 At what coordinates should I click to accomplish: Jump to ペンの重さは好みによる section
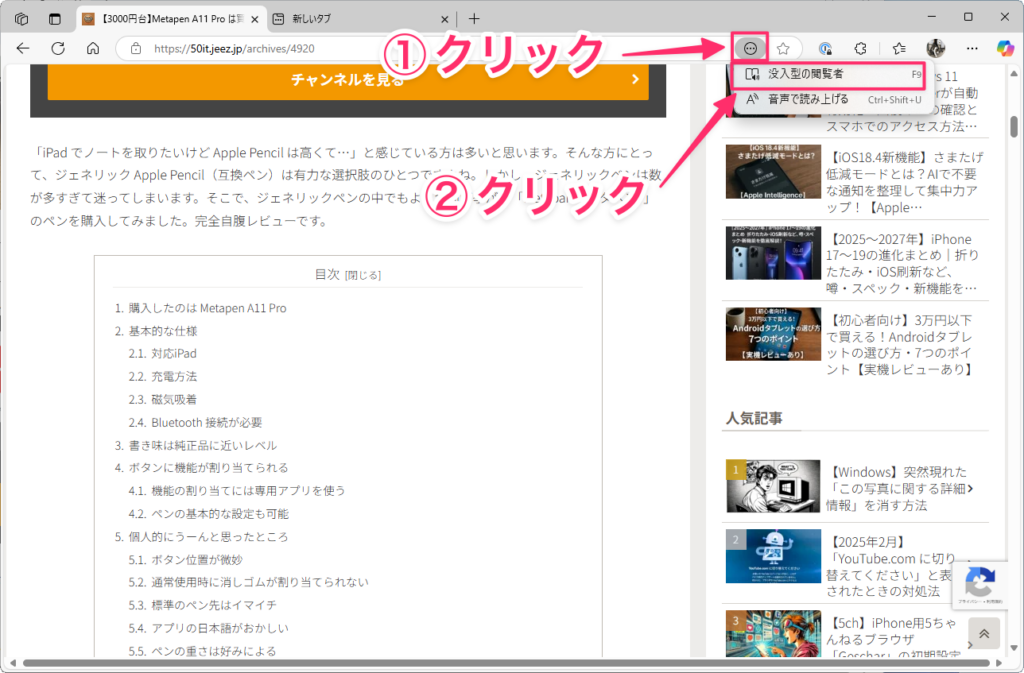214,651
